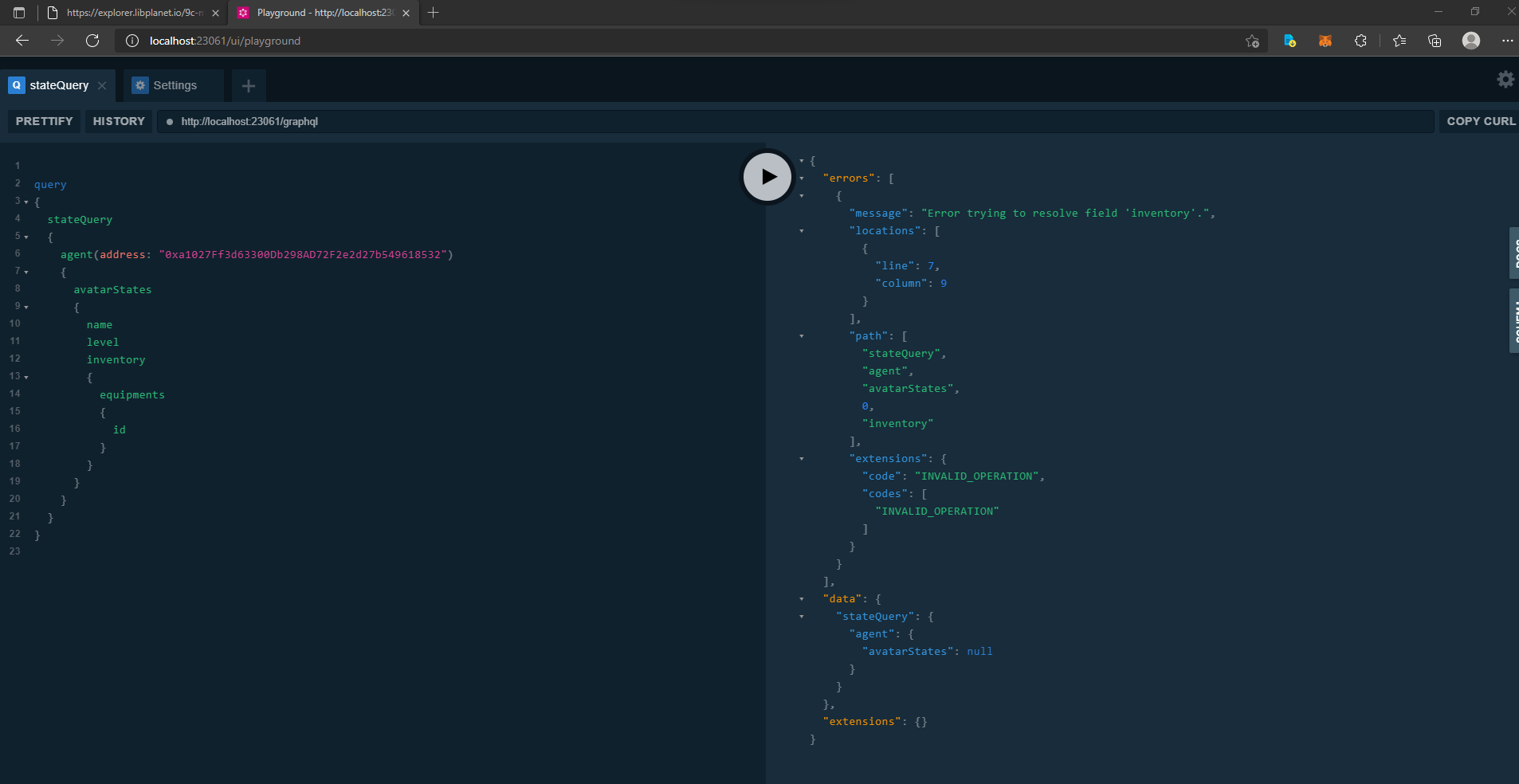The image size is (1519, 784).
Task: Switch to the Settings tab
Action: click(x=175, y=85)
